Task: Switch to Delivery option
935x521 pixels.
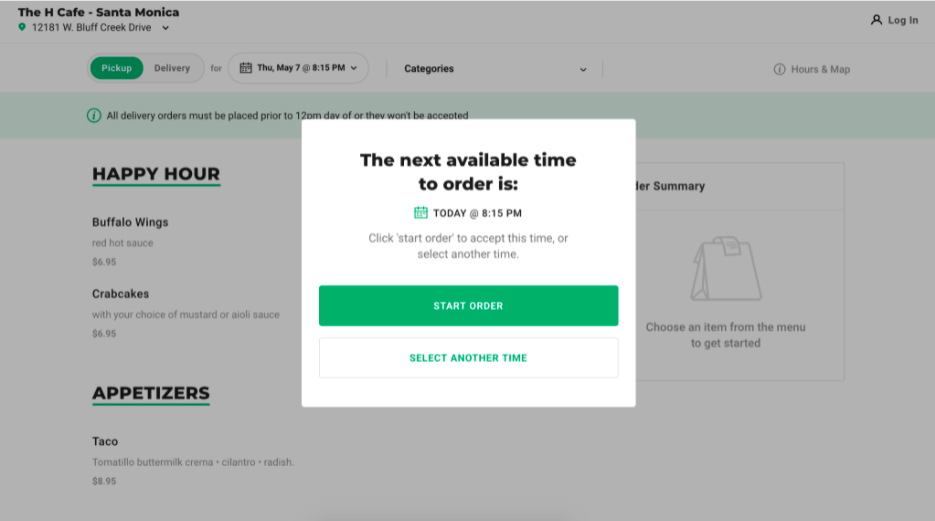Action: pos(172,68)
